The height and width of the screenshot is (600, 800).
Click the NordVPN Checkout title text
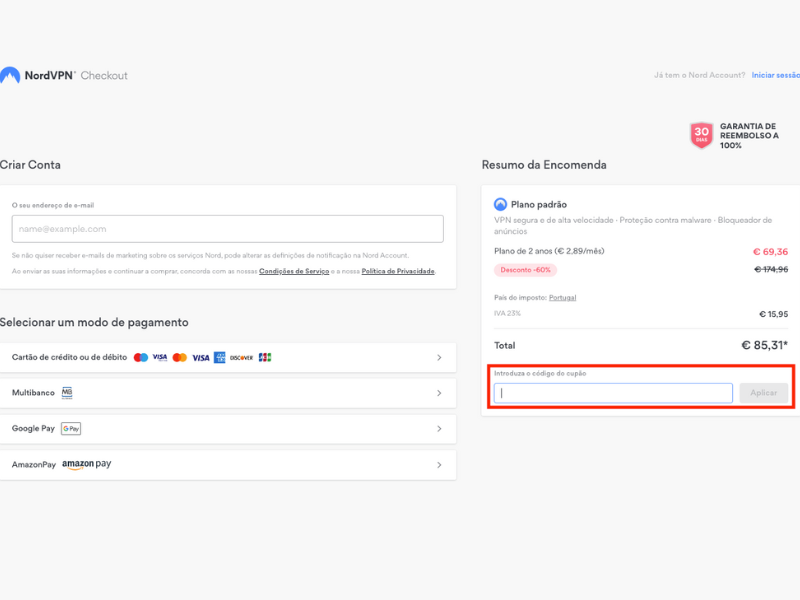click(x=76, y=76)
